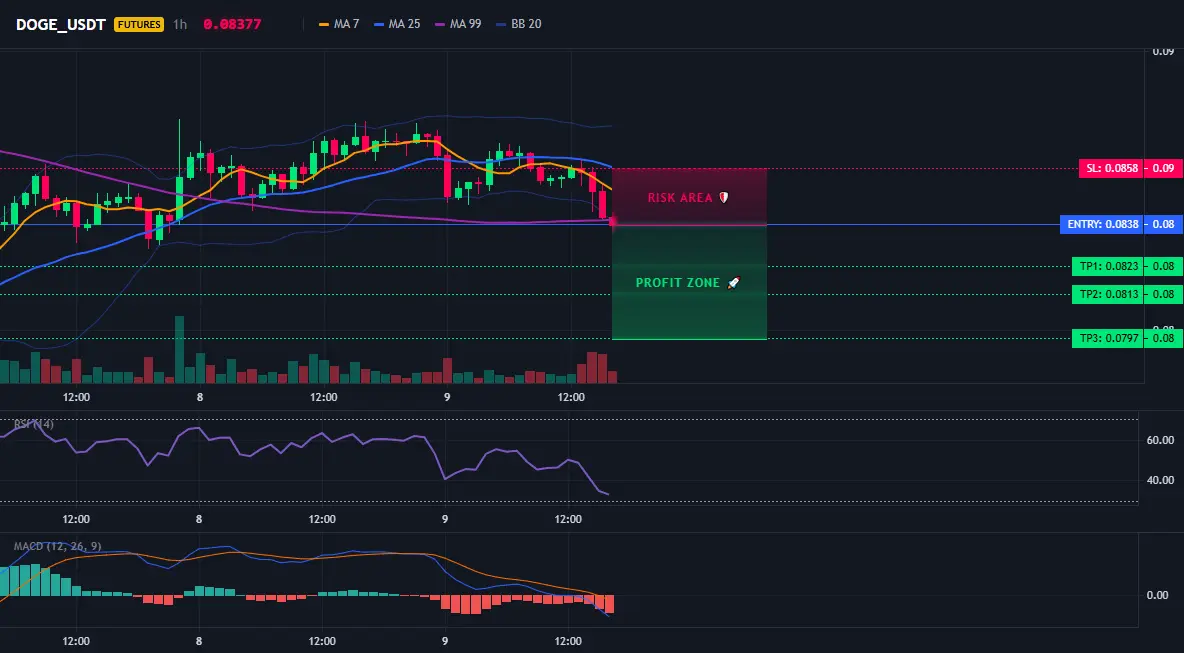Select the 1h timeframe label
The image size is (1184, 653).
point(180,24)
